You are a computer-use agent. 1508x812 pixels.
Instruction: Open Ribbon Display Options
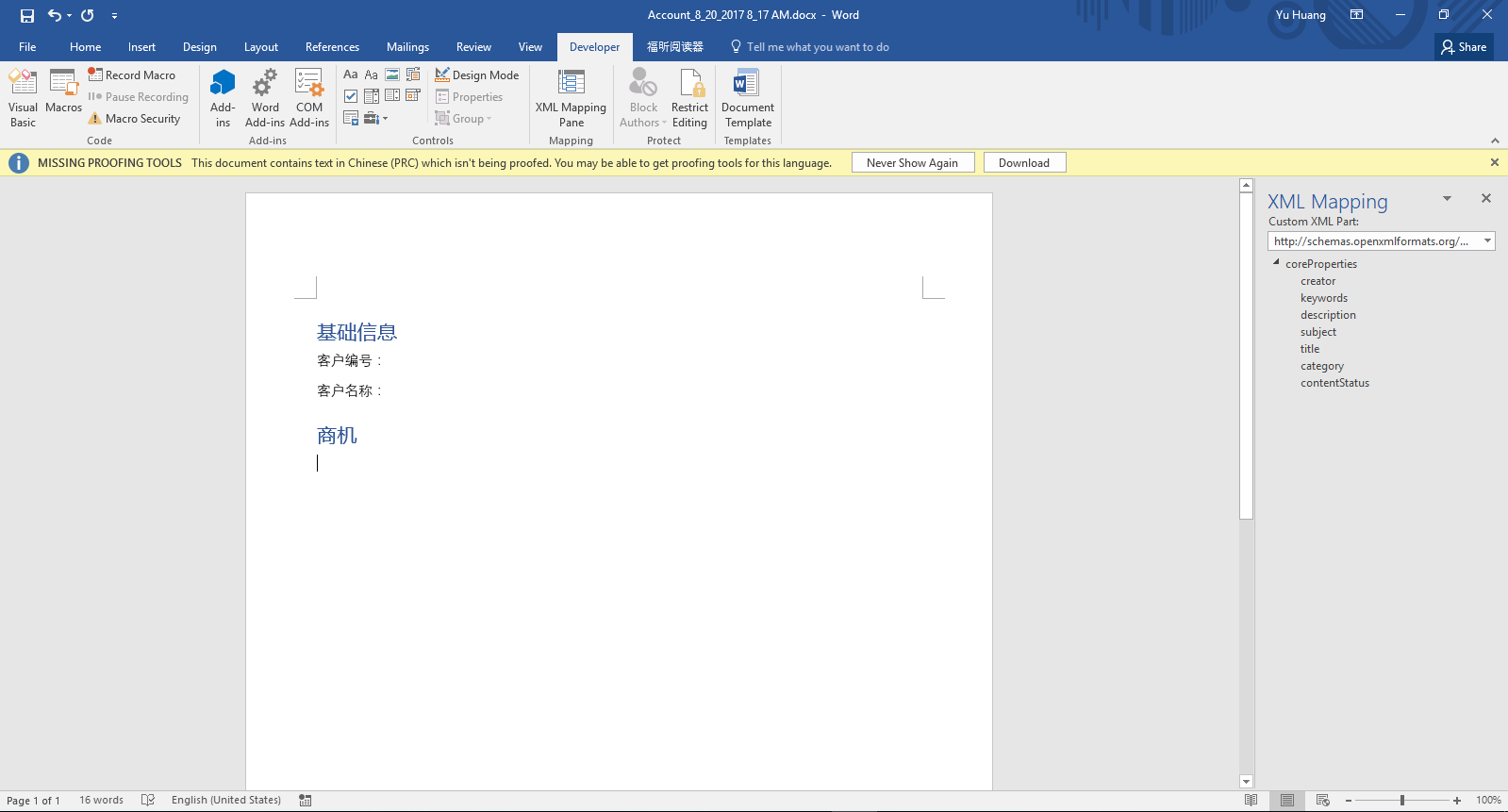pyautogui.click(x=1356, y=15)
